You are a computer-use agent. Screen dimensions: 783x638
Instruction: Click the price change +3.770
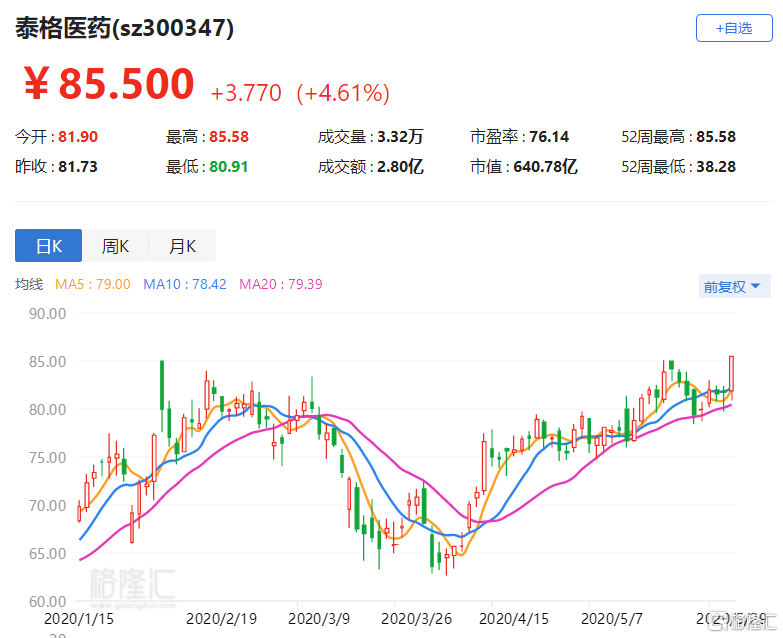(x=246, y=93)
